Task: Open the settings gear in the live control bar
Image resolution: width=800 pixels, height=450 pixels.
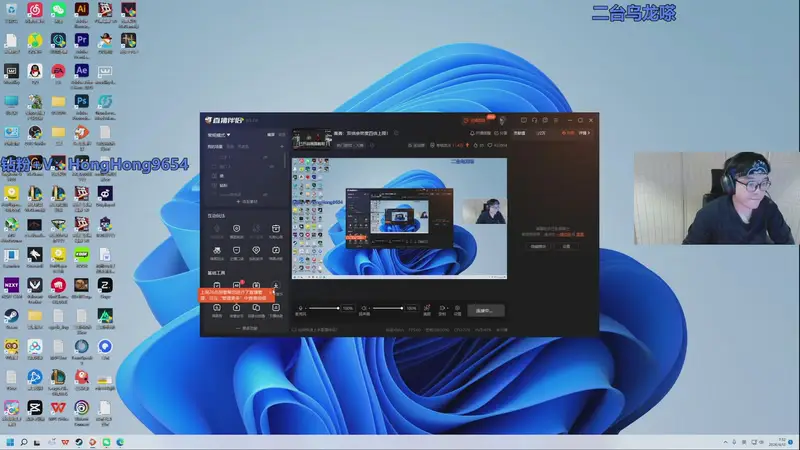Action: tap(457, 308)
